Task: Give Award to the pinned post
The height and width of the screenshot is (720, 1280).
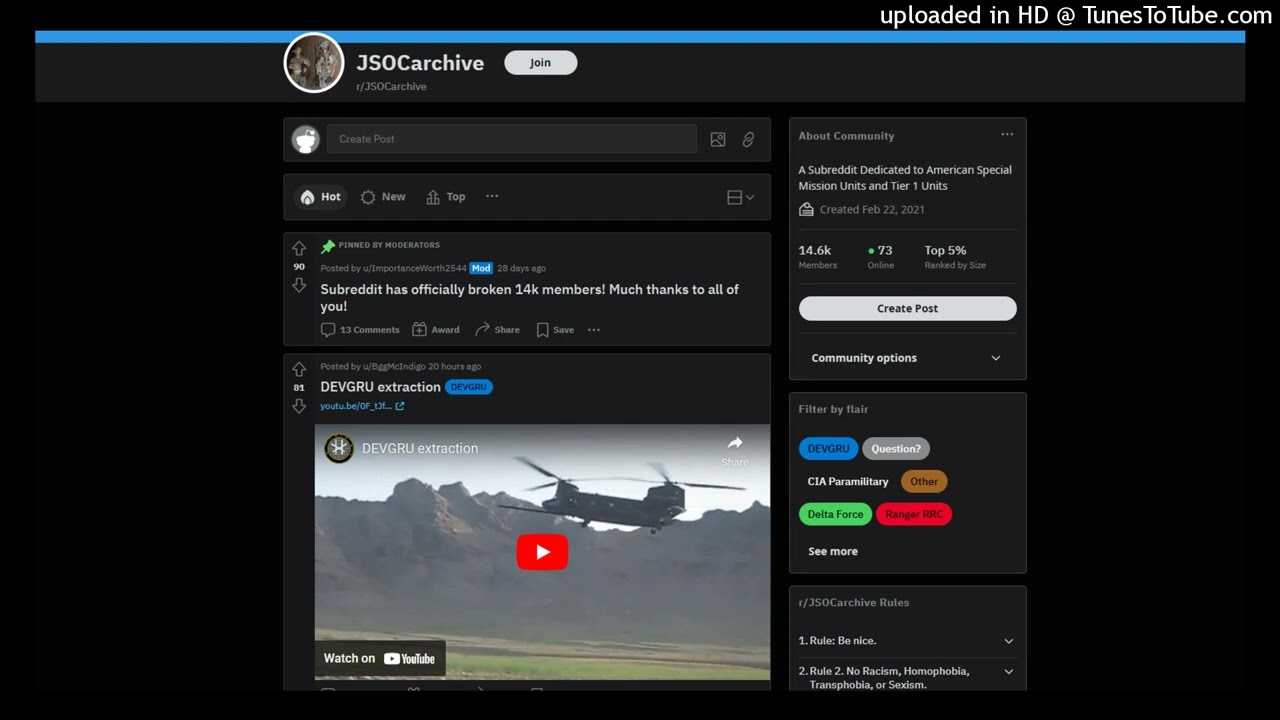Action: pyautogui.click(x=436, y=330)
